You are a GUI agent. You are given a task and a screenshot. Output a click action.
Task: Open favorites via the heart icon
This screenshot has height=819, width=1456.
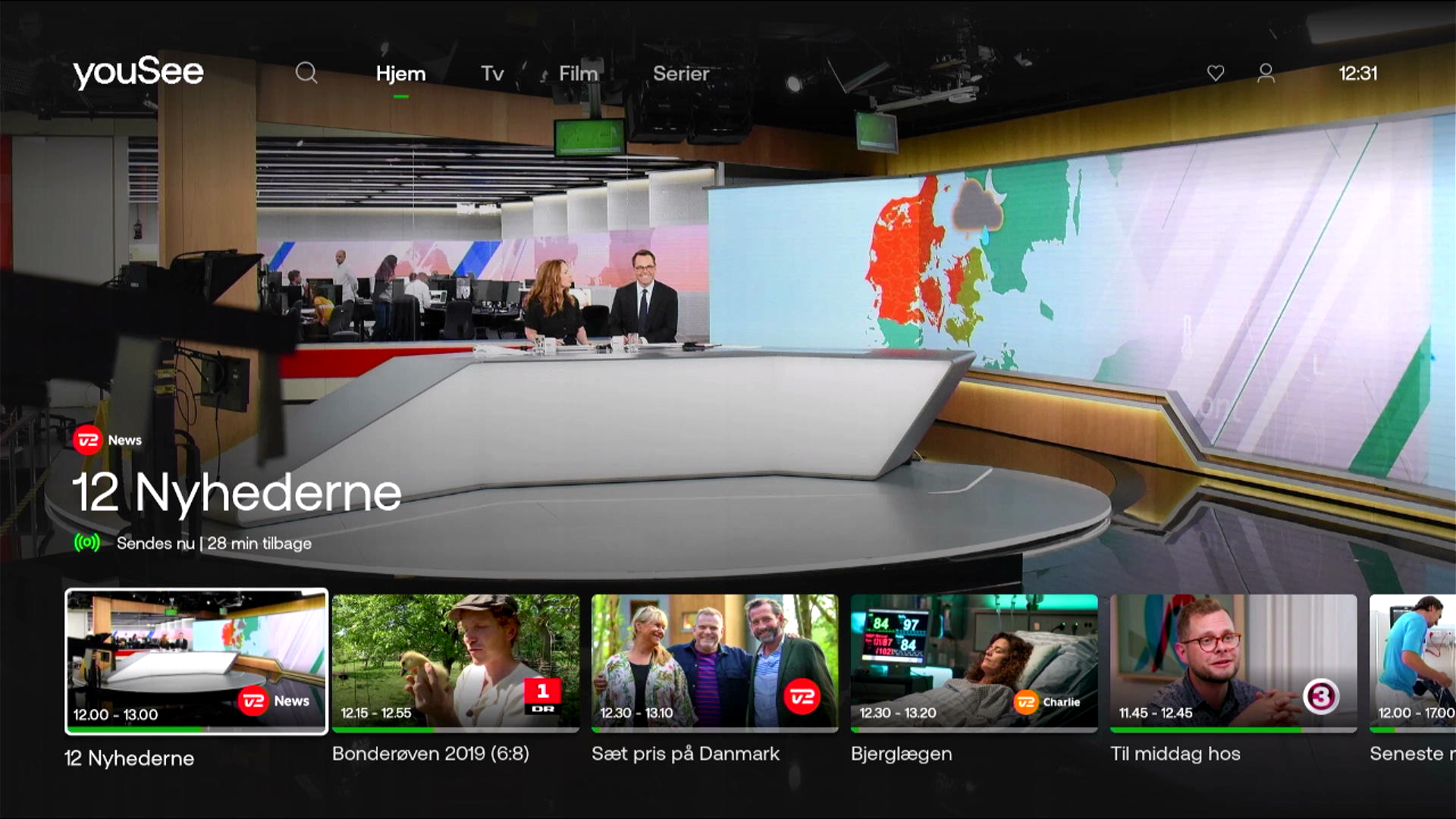pyautogui.click(x=1216, y=73)
